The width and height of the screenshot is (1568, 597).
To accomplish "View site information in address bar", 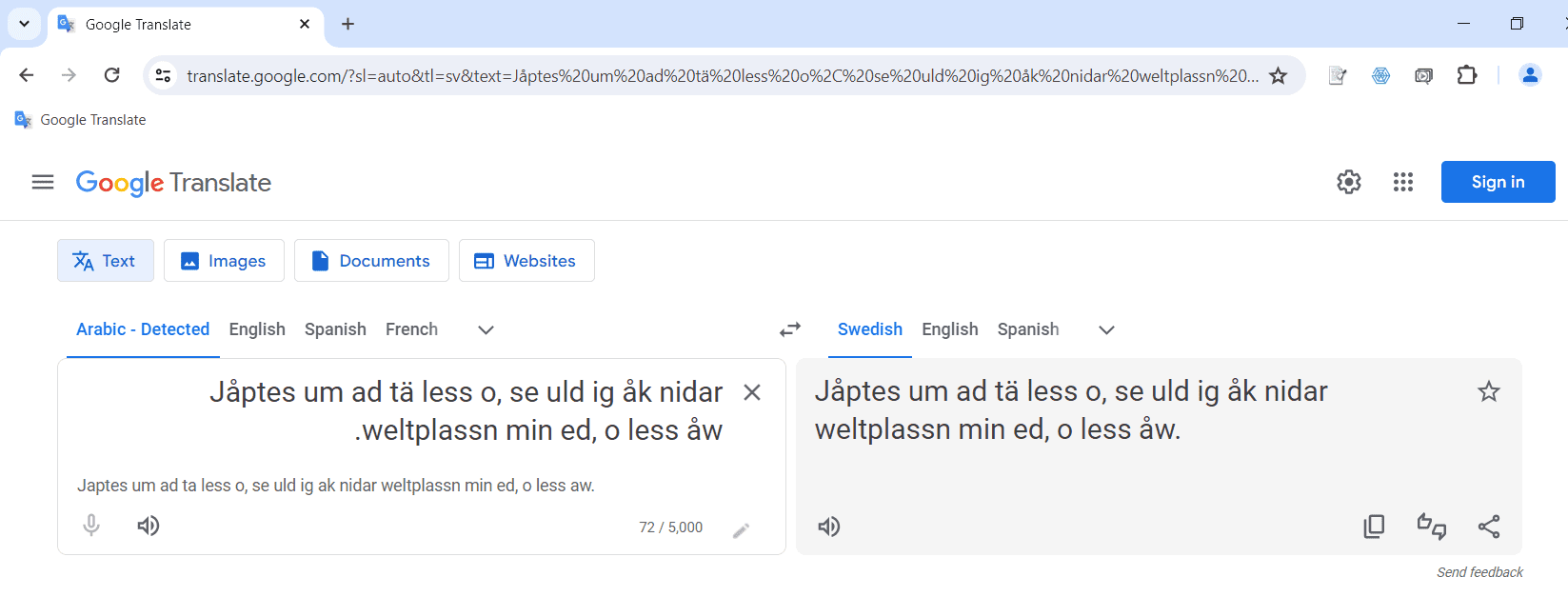I will 164,75.
